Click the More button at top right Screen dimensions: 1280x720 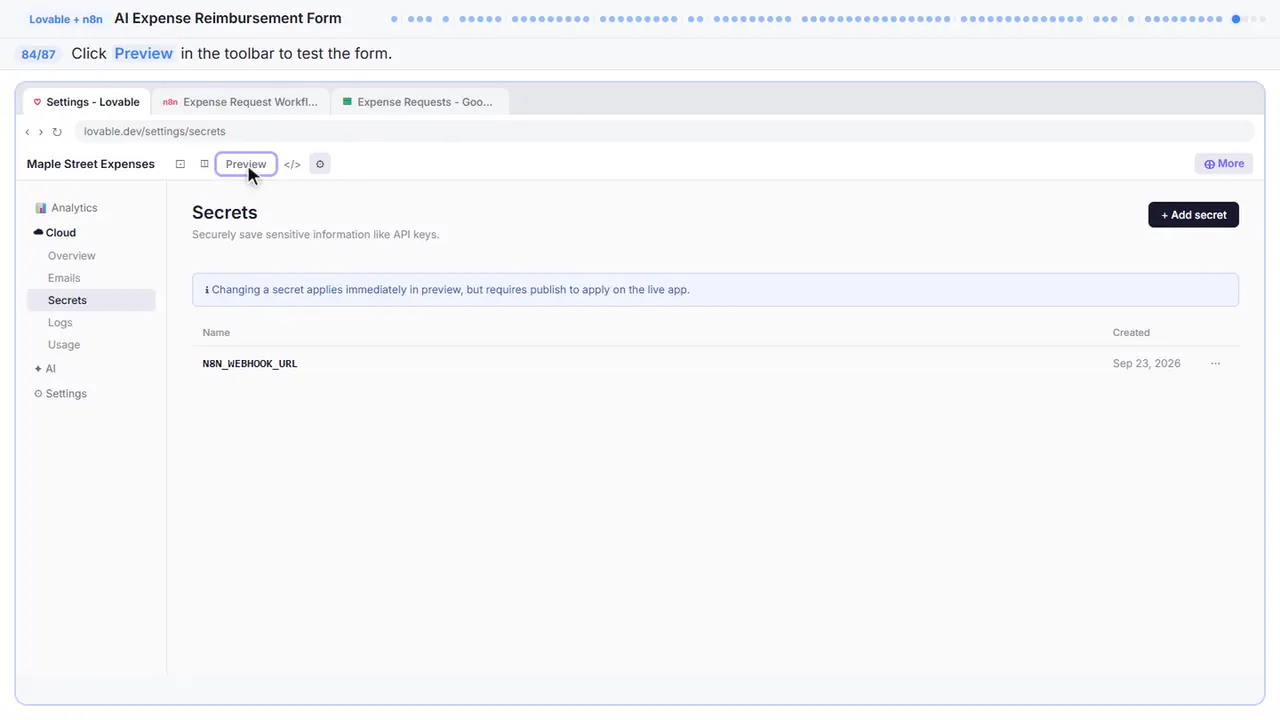point(1224,164)
